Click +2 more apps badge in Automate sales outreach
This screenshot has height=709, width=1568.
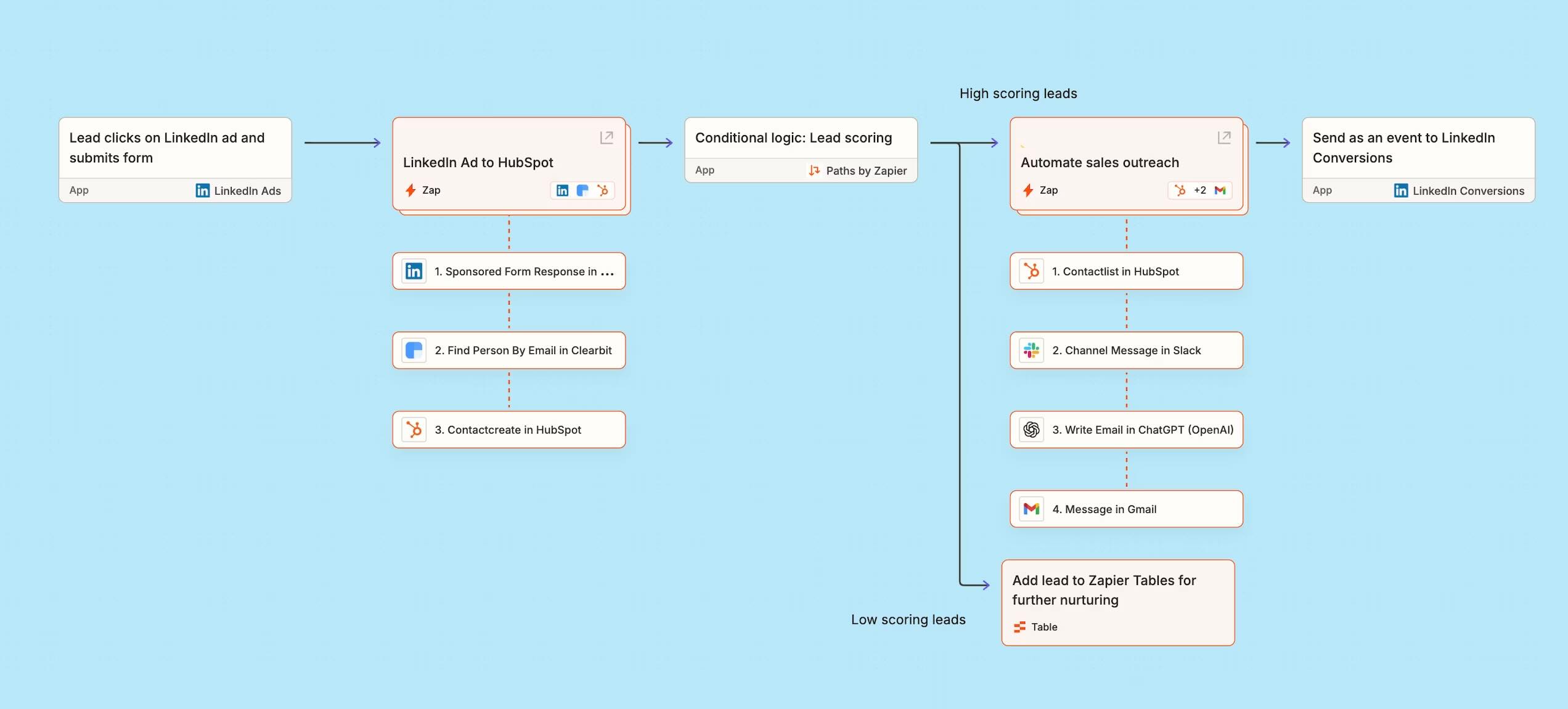point(1199,191)
